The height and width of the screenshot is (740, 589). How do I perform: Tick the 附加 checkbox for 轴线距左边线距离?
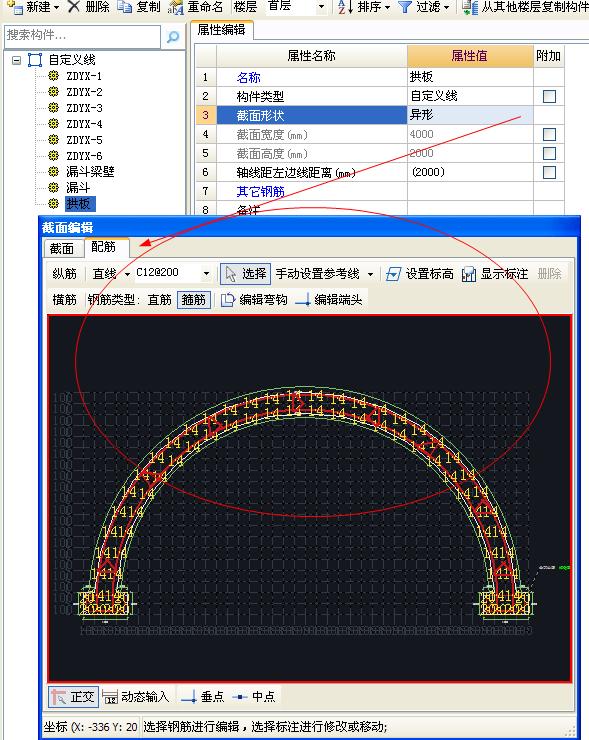549,172
